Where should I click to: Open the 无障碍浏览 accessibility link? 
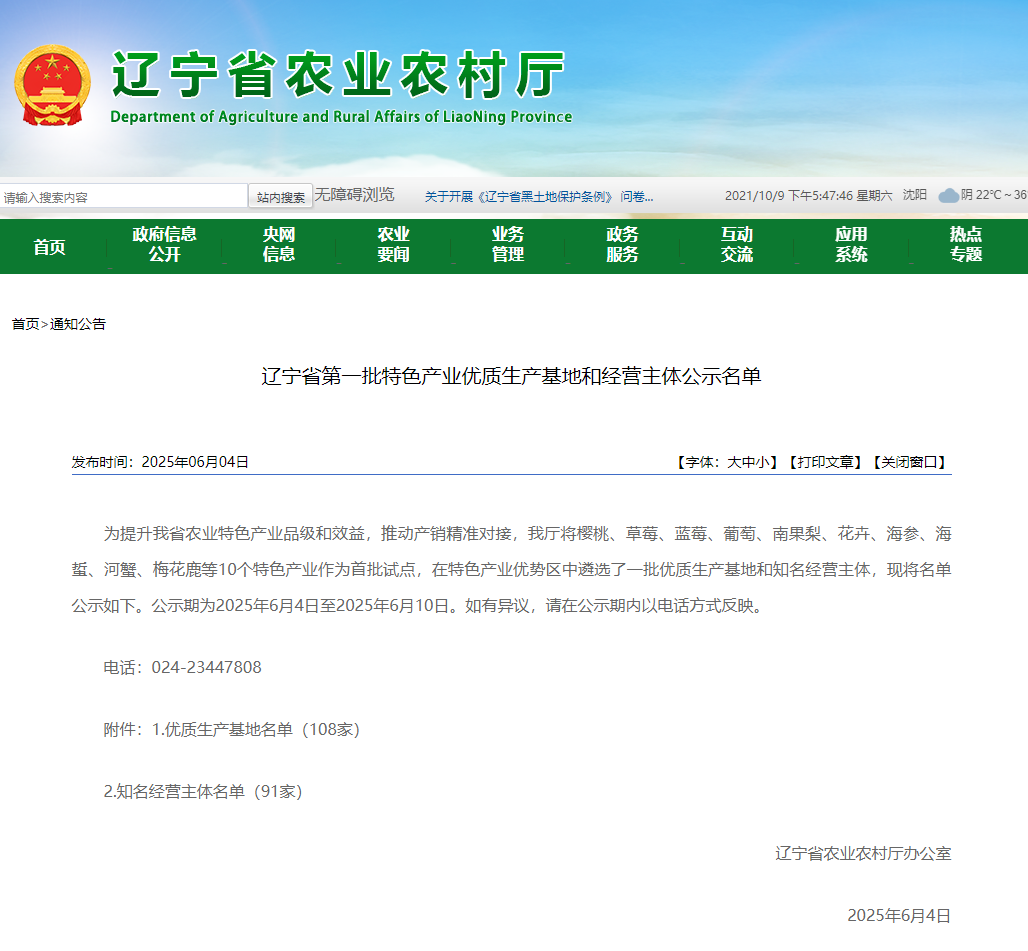point(355,195)
